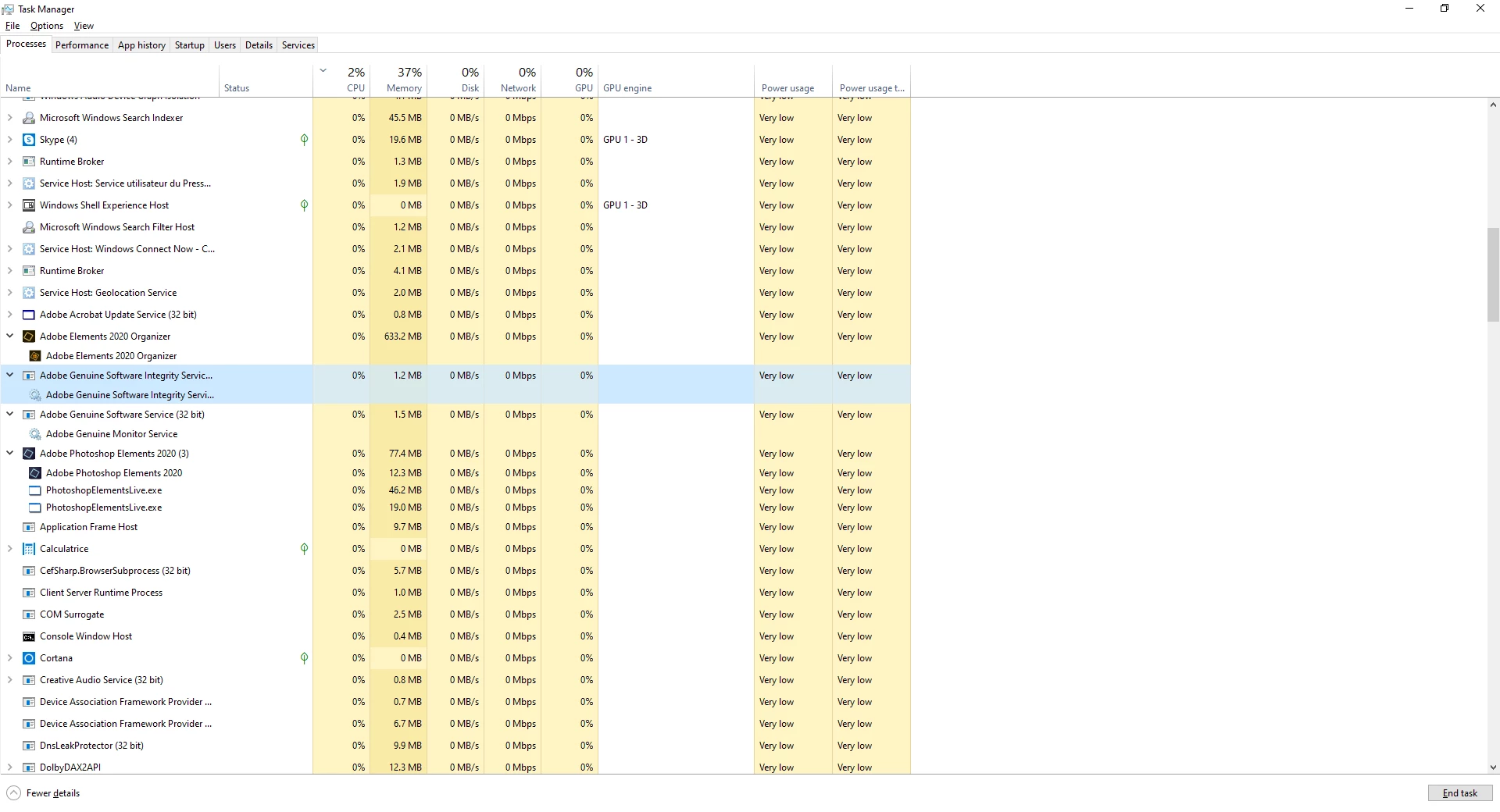Open the Options menu
This screenshot has height=812, width=1500.
[x=47, y=26]
